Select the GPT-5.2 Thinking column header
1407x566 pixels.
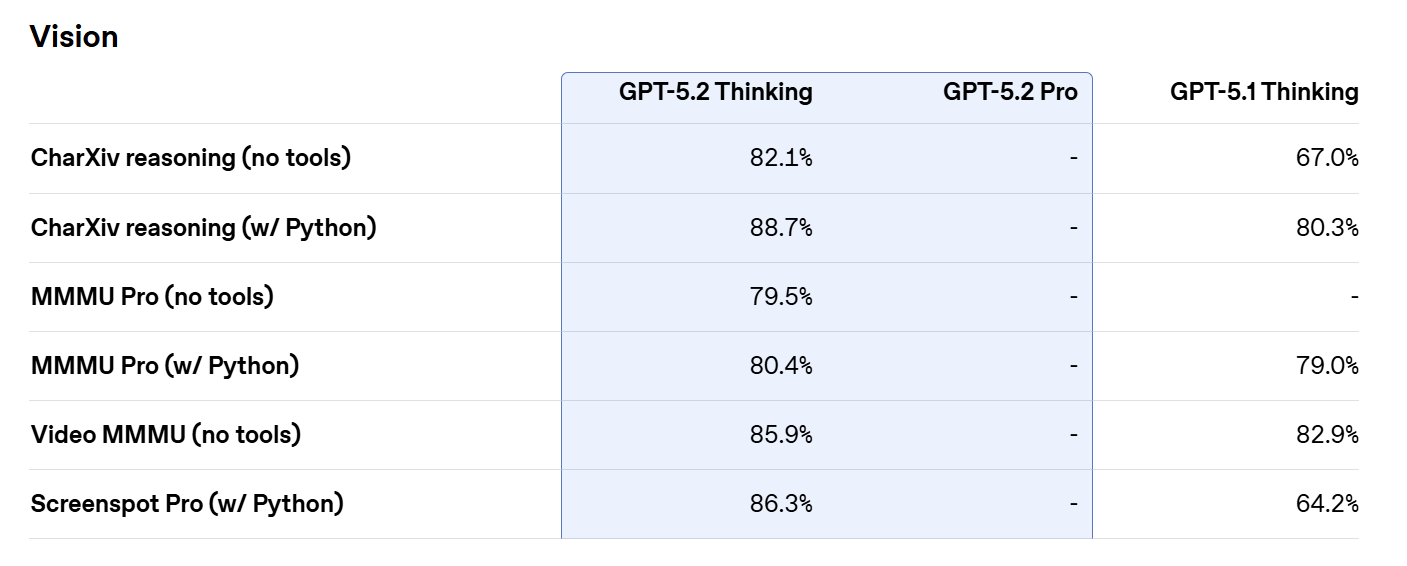click(x=716, y=92)
